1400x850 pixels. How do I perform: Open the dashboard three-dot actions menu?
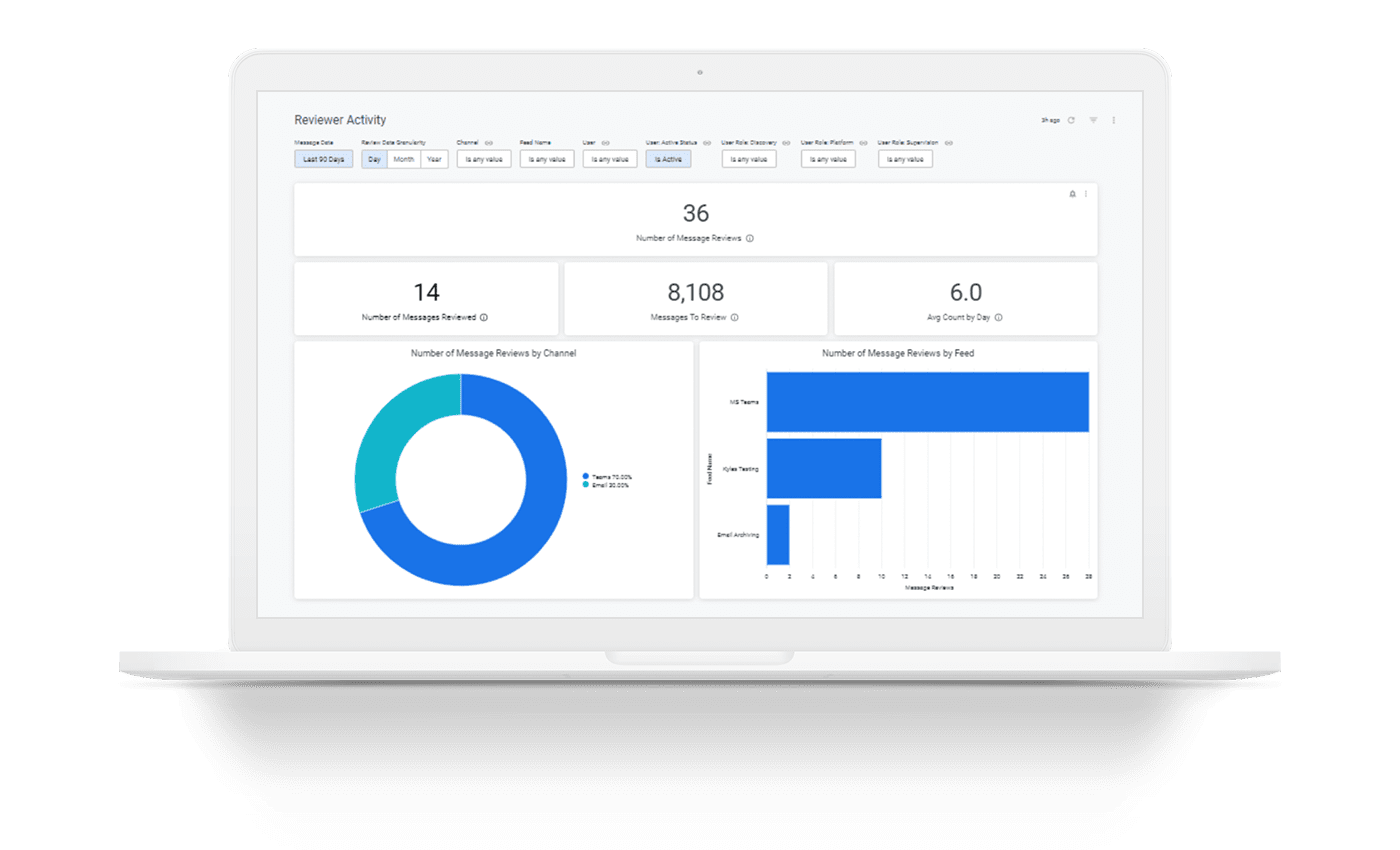[x=1112, y=120]
